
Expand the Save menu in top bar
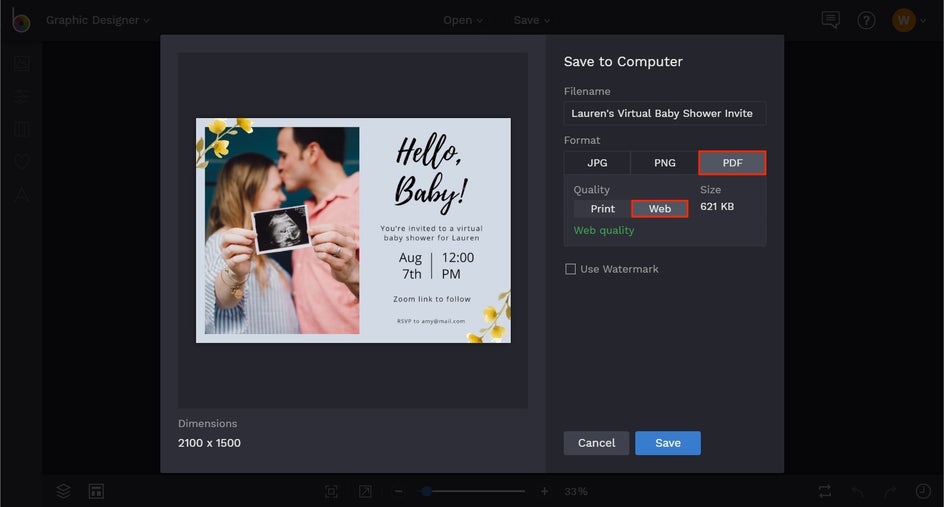(532, 20)
